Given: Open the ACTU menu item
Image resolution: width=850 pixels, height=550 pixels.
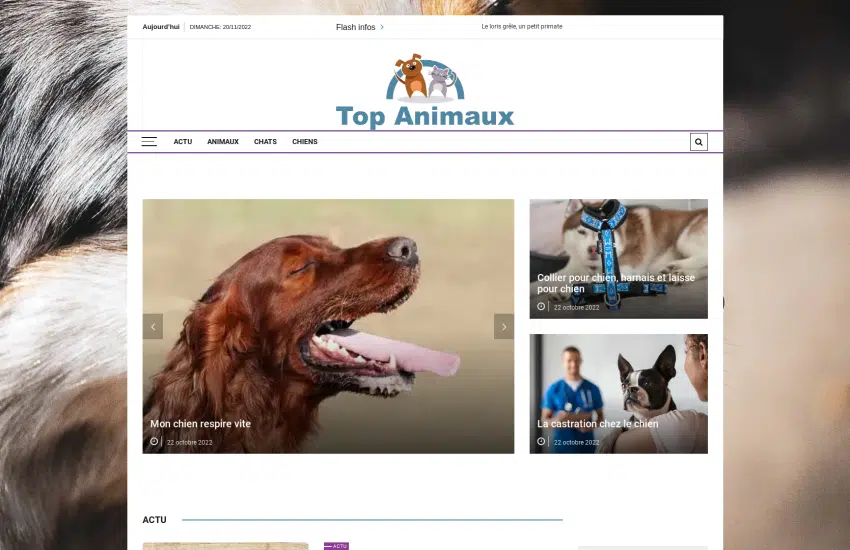Looking at the screenshot, I should [182, 142].
